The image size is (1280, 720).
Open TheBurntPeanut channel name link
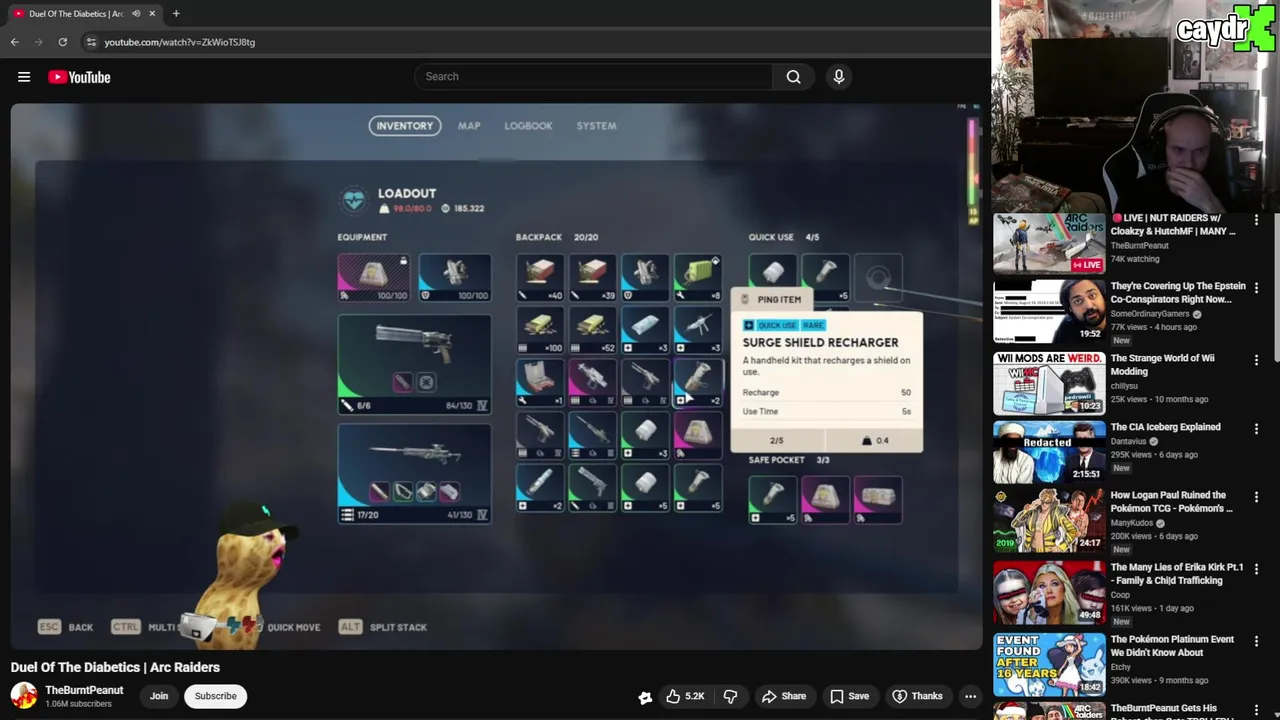coord(84,690)
